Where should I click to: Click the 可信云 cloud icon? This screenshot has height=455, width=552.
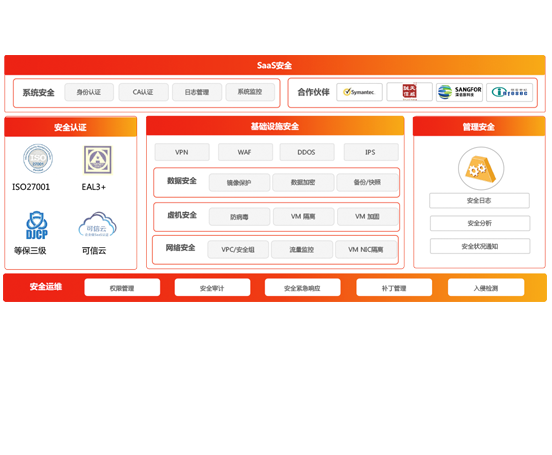(x=97, y=224)
